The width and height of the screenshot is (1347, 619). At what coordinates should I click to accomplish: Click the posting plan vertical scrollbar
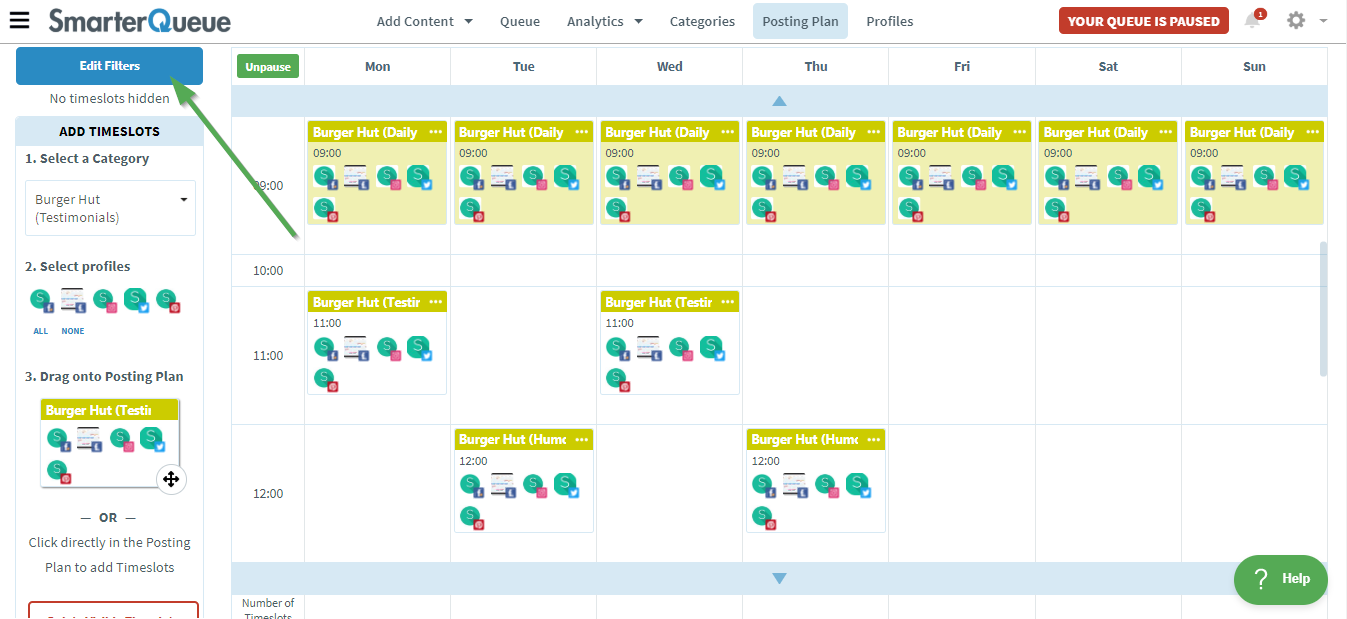[1324, 309]
